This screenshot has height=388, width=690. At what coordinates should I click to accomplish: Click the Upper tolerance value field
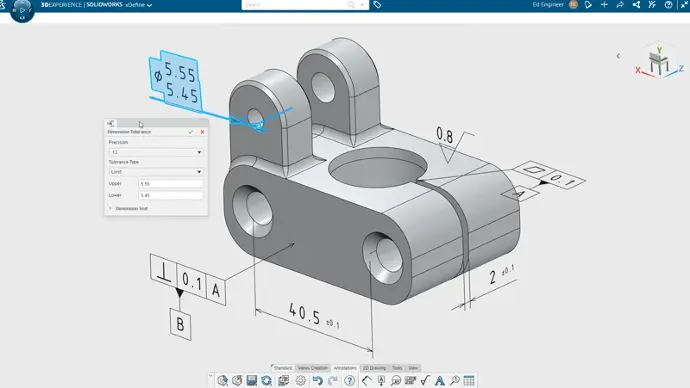click(x=171, y=184)
